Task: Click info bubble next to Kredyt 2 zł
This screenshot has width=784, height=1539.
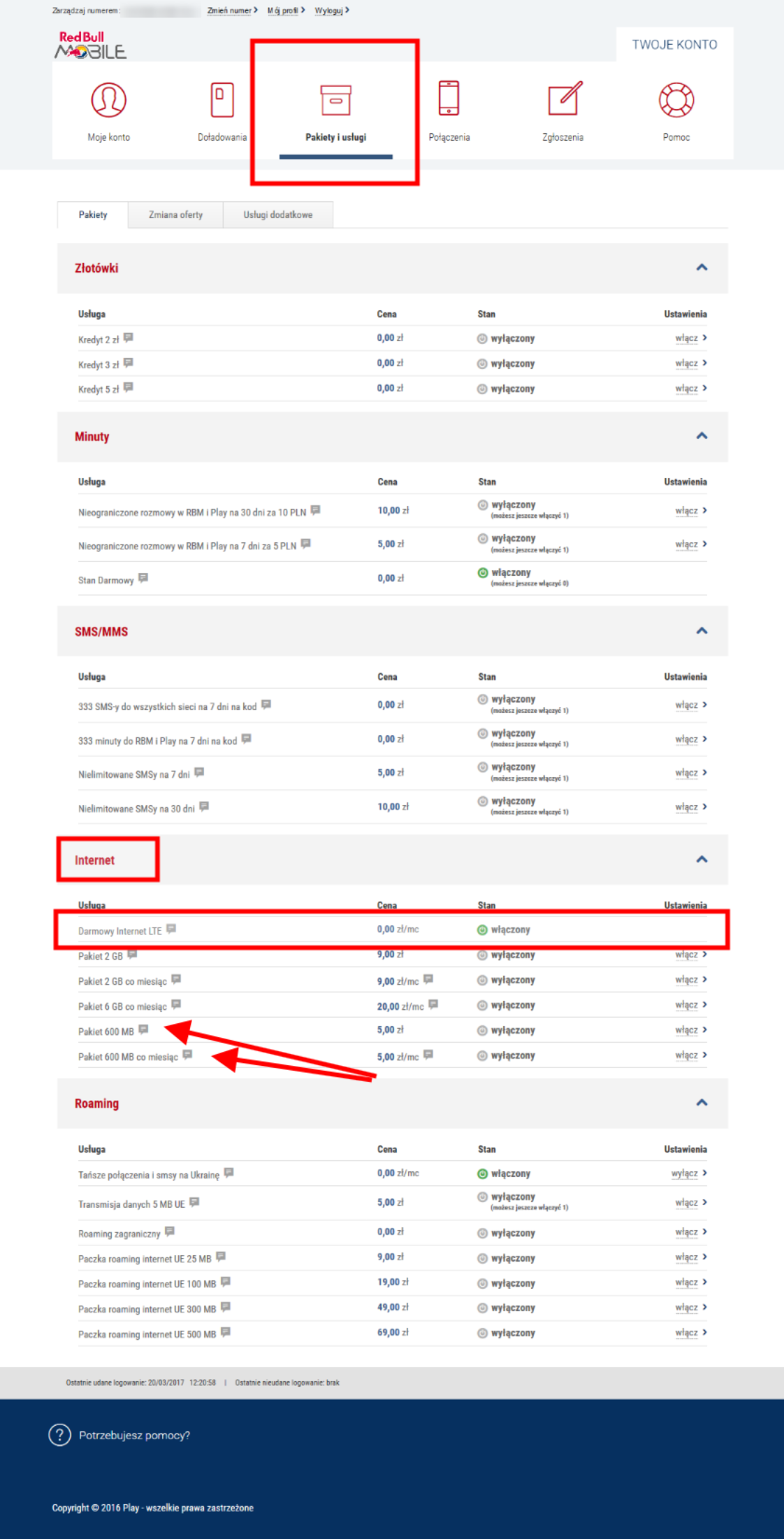Action: tap(129, 338)
